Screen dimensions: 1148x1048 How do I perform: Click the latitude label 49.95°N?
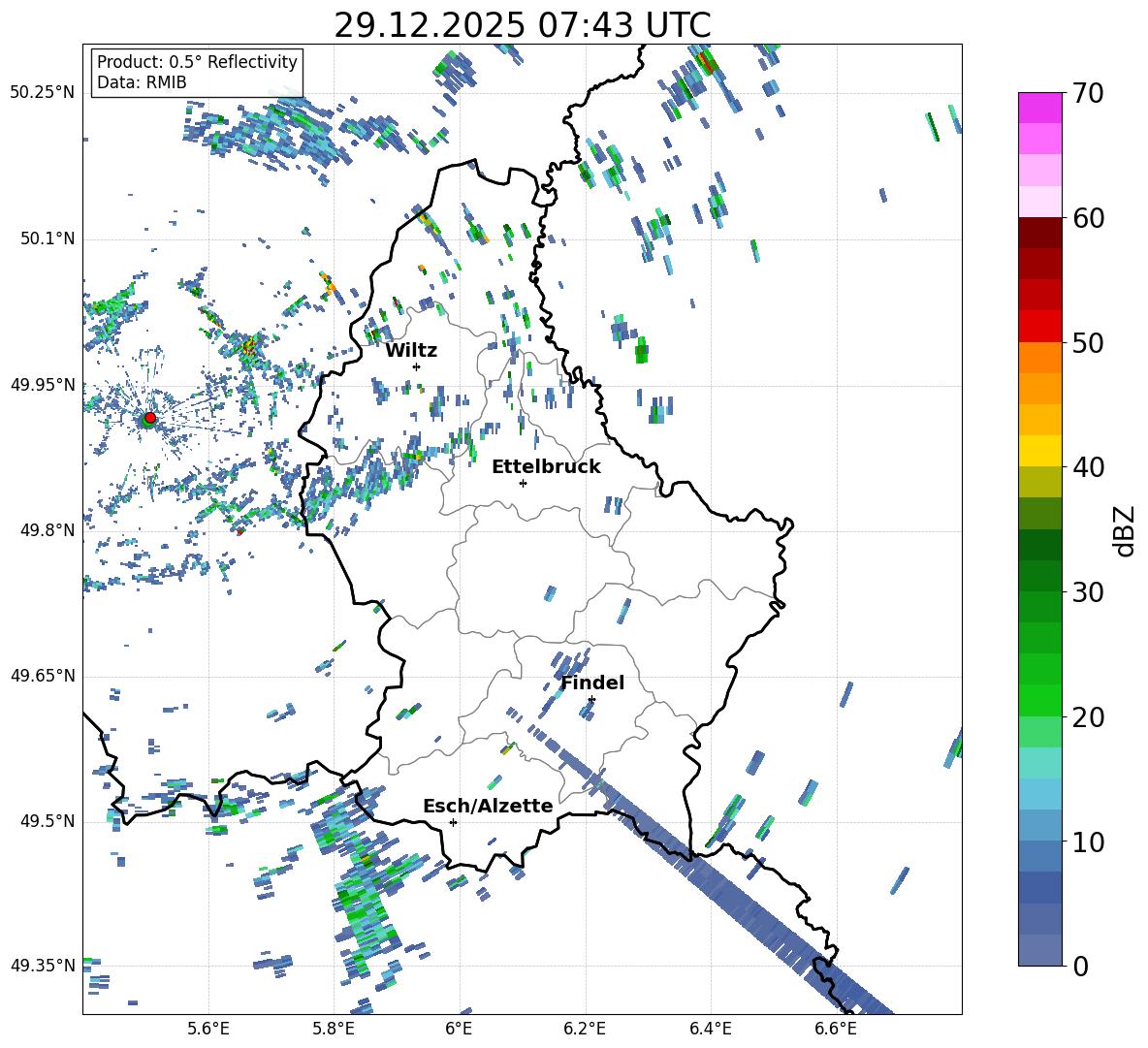43,384
